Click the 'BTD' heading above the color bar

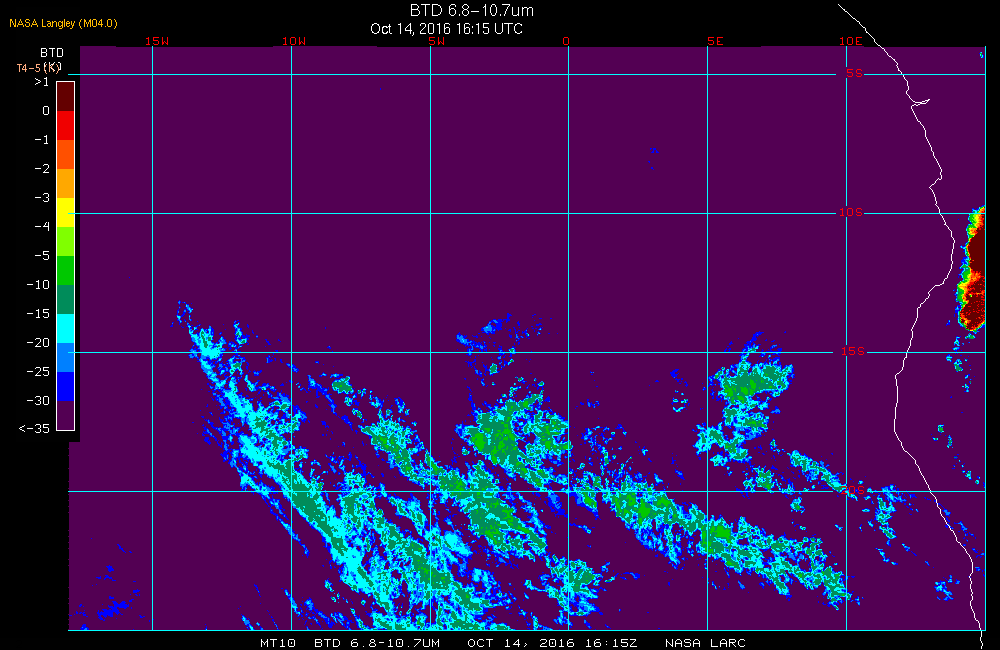click(52, 52)
